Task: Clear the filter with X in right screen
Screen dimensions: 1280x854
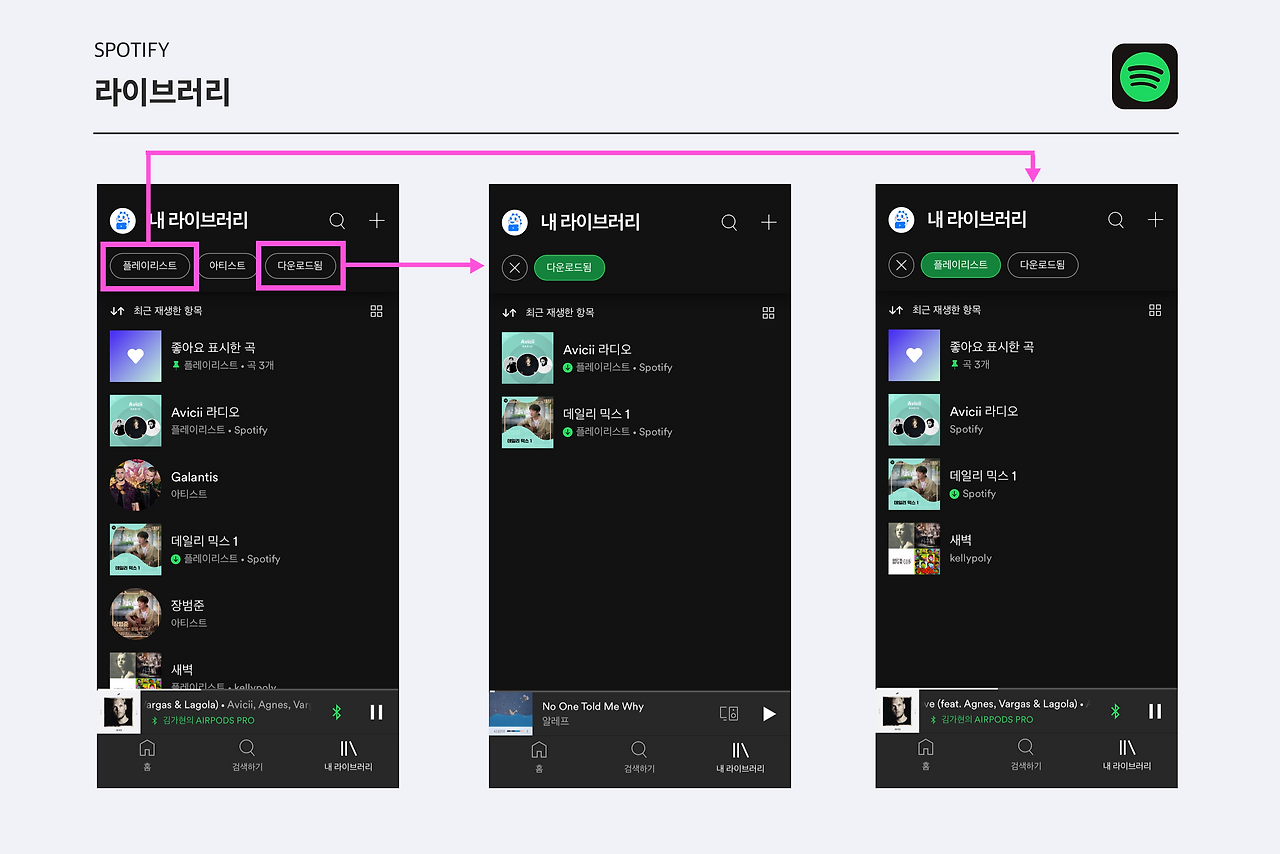Action: pos(902,265)
